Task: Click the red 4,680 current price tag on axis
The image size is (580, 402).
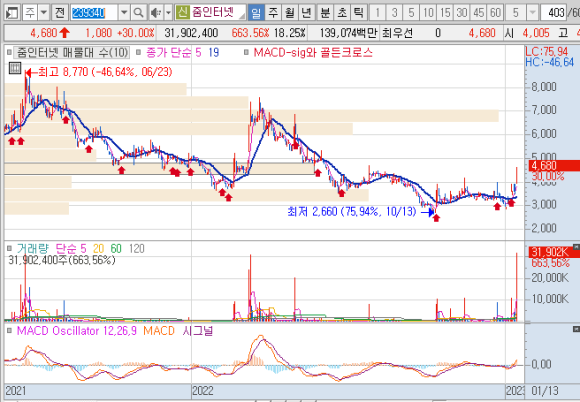Action: pyautogui.click(x=554, y=166)
